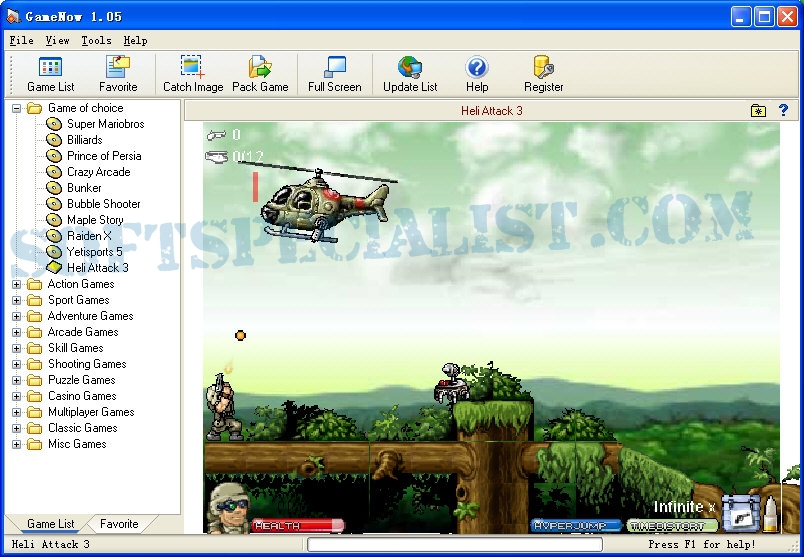Click the Register toolbar icon
The width and height of the screenshot is (804, 557).
pyautogui.click(x=544, y=68)
